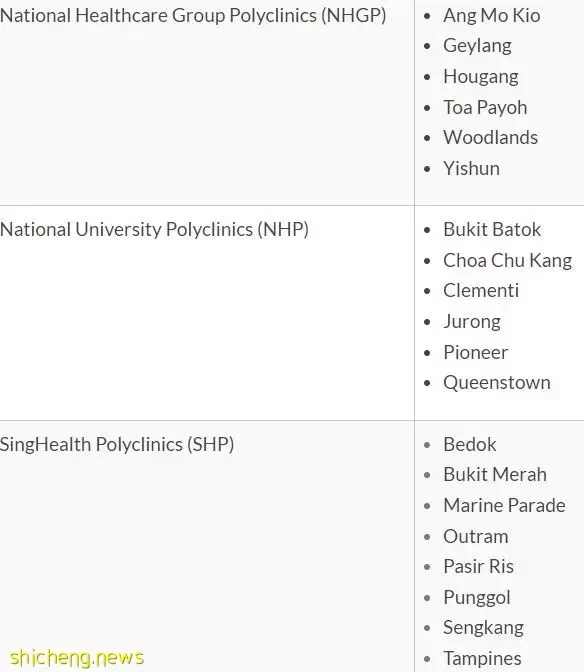The image size is (584, 672).
Task: Click the Choa Chu Kang list item
Action: tap(508, 261)
